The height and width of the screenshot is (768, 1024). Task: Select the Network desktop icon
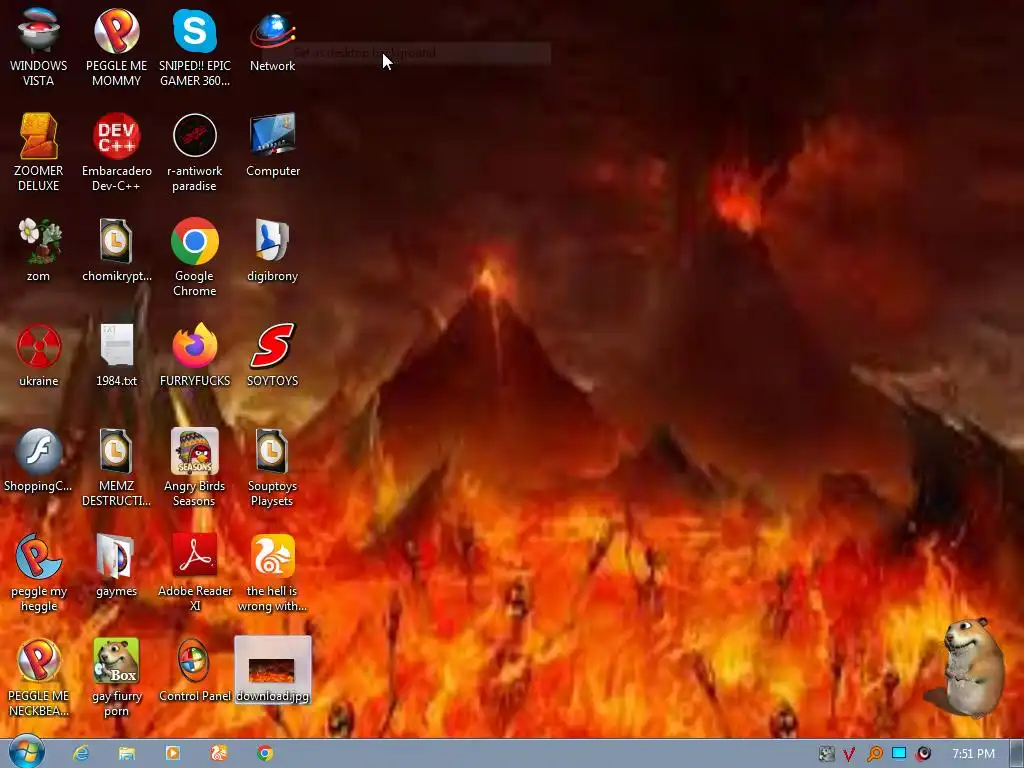point(272,40)
